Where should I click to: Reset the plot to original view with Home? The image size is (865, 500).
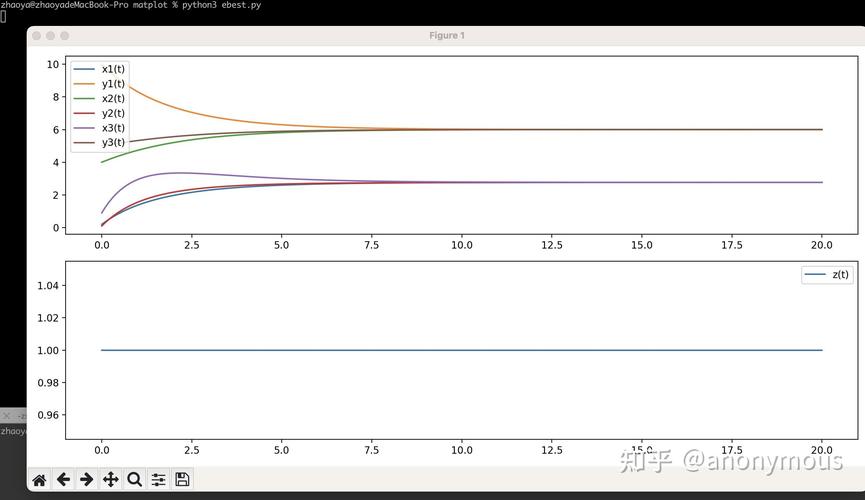pos(39,480)
